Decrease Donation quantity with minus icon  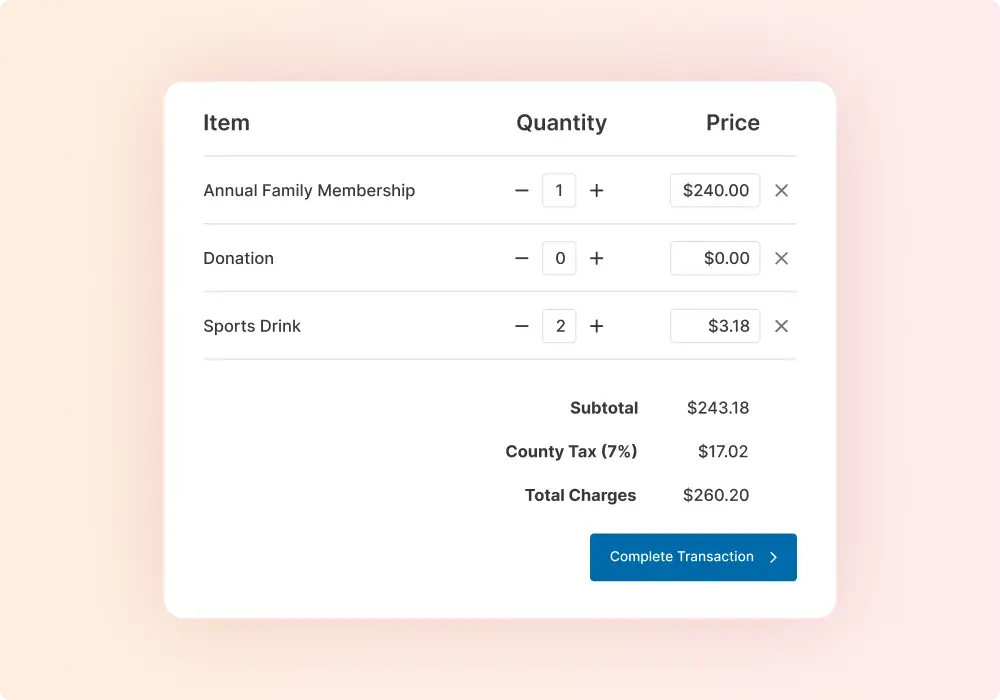[x=521, y=258]
